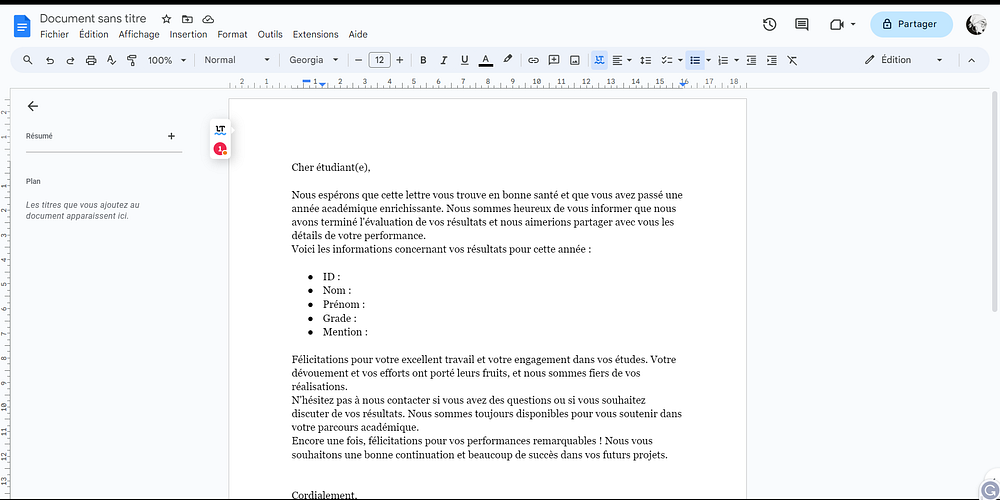Open line and paragraph spacing

click(x=645, y=61)
